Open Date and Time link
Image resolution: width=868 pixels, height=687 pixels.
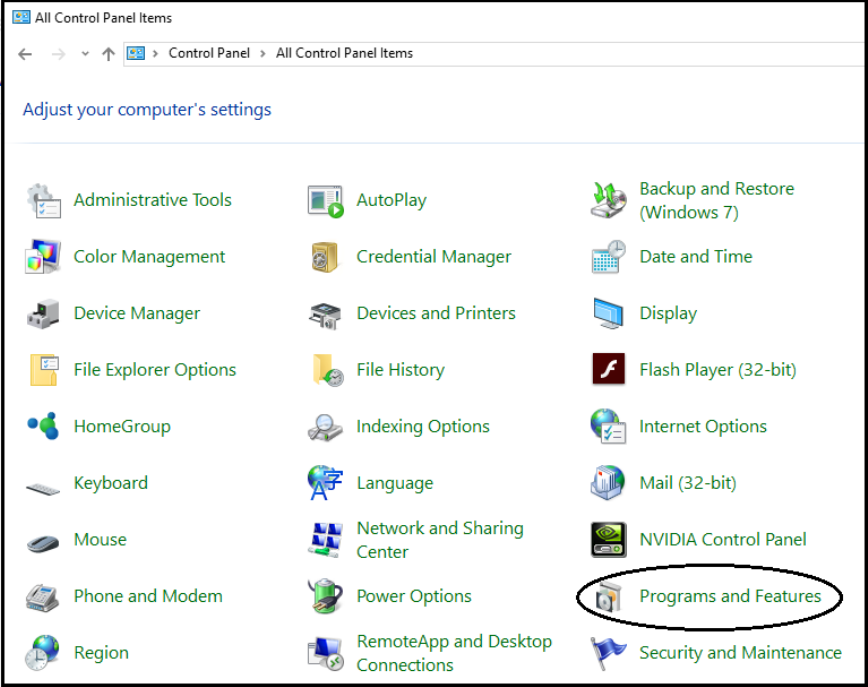tap(696, 256)
